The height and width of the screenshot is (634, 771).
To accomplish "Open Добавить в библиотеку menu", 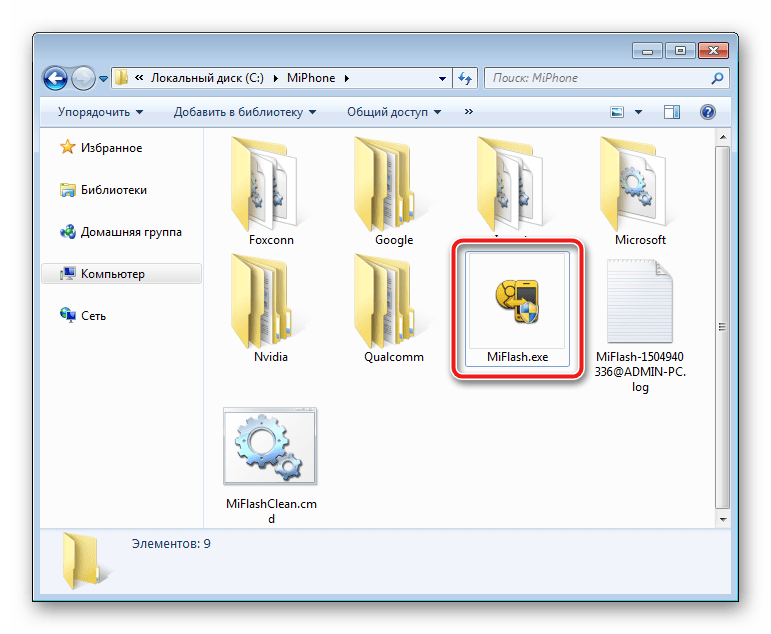I will (244, 112).
